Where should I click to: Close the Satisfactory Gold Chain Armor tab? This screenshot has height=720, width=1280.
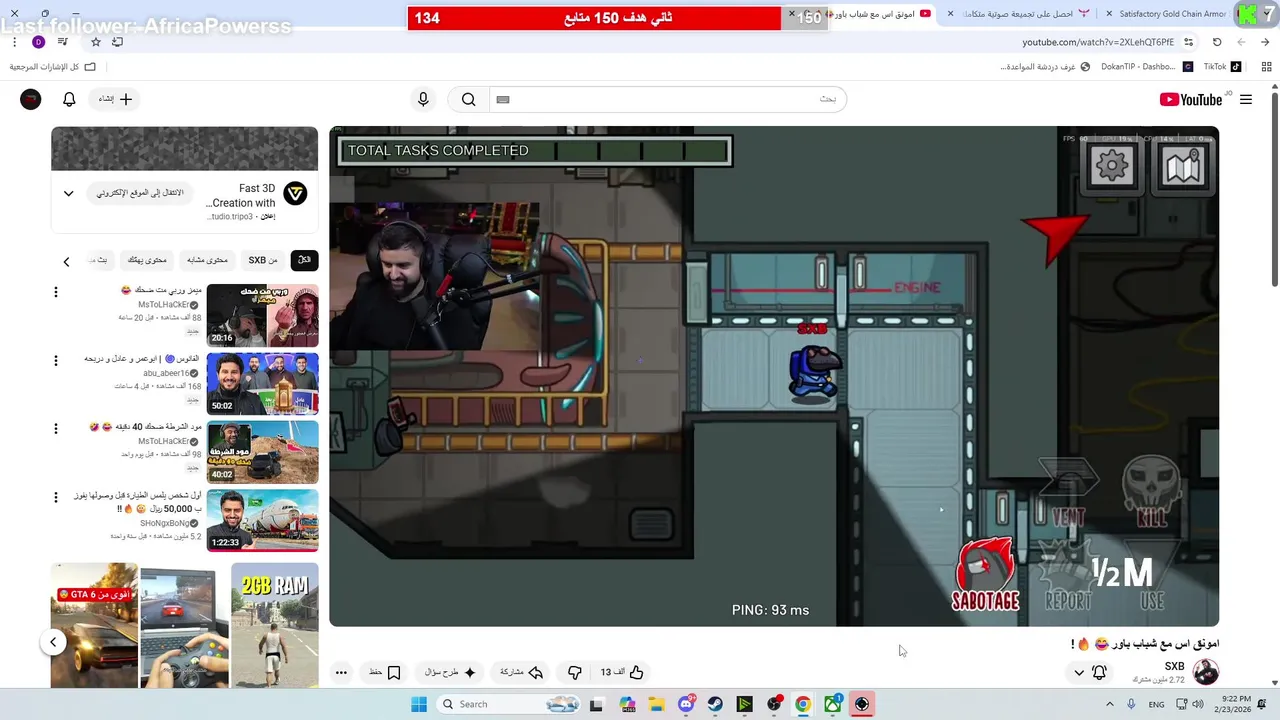coord(1109,14)
